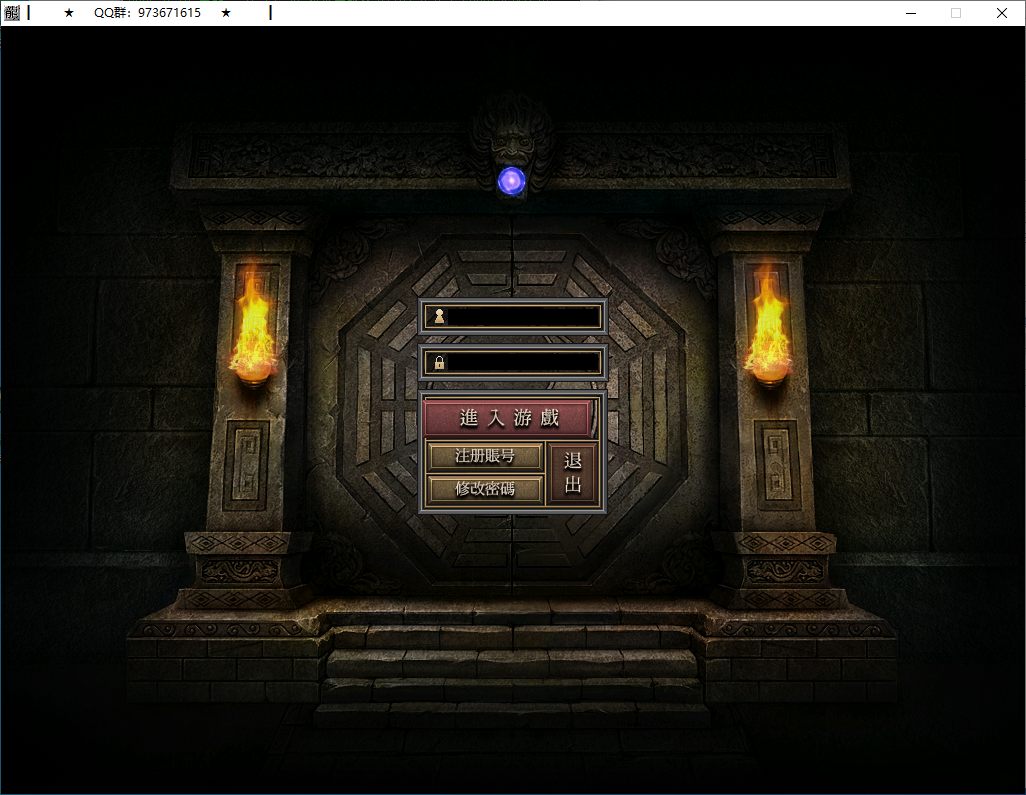
Task: Minimize the game window
Action: (911, 13)
